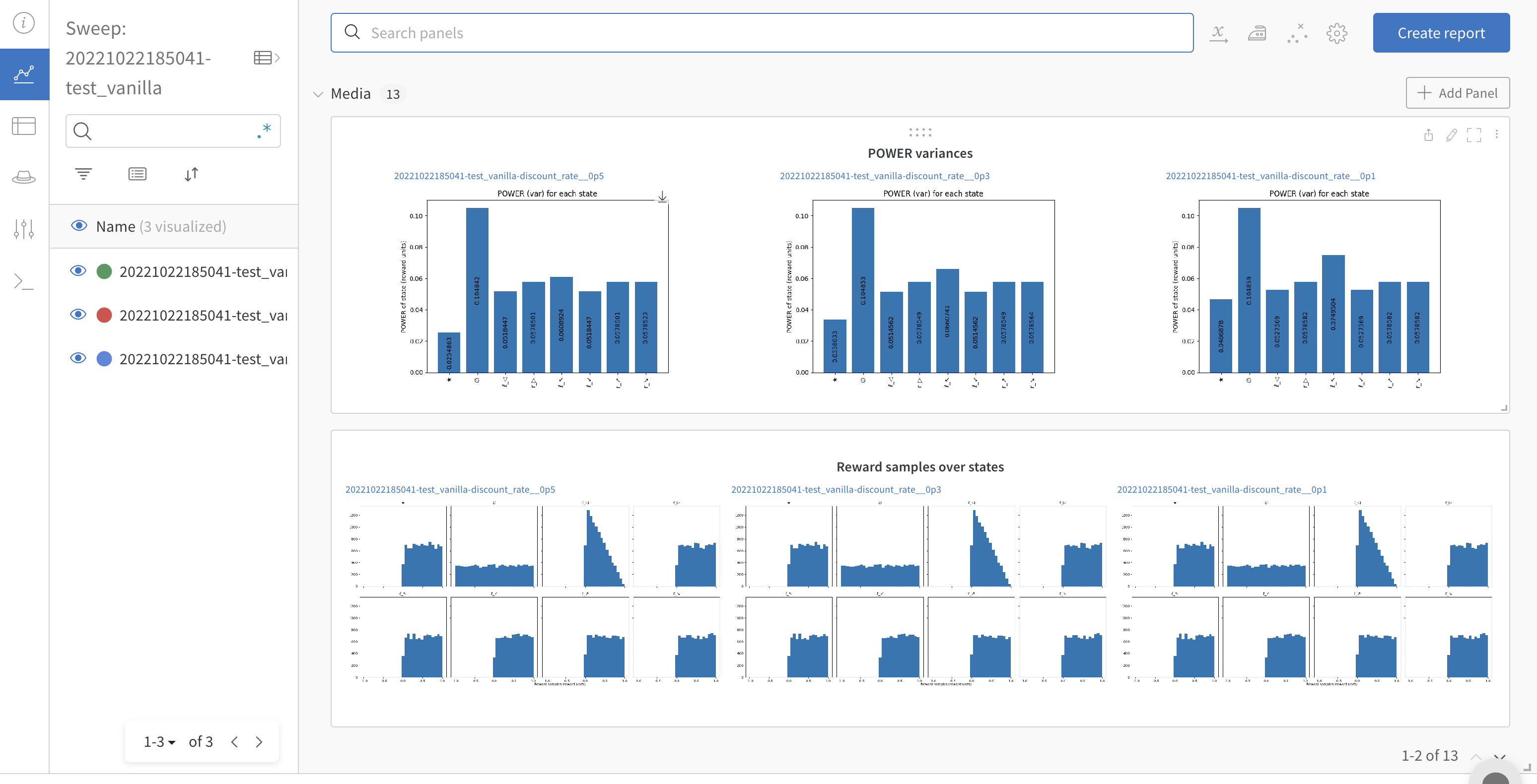
Task: Grab POWER variances panel resize corner handle
Action: (x=1504, y=408)
